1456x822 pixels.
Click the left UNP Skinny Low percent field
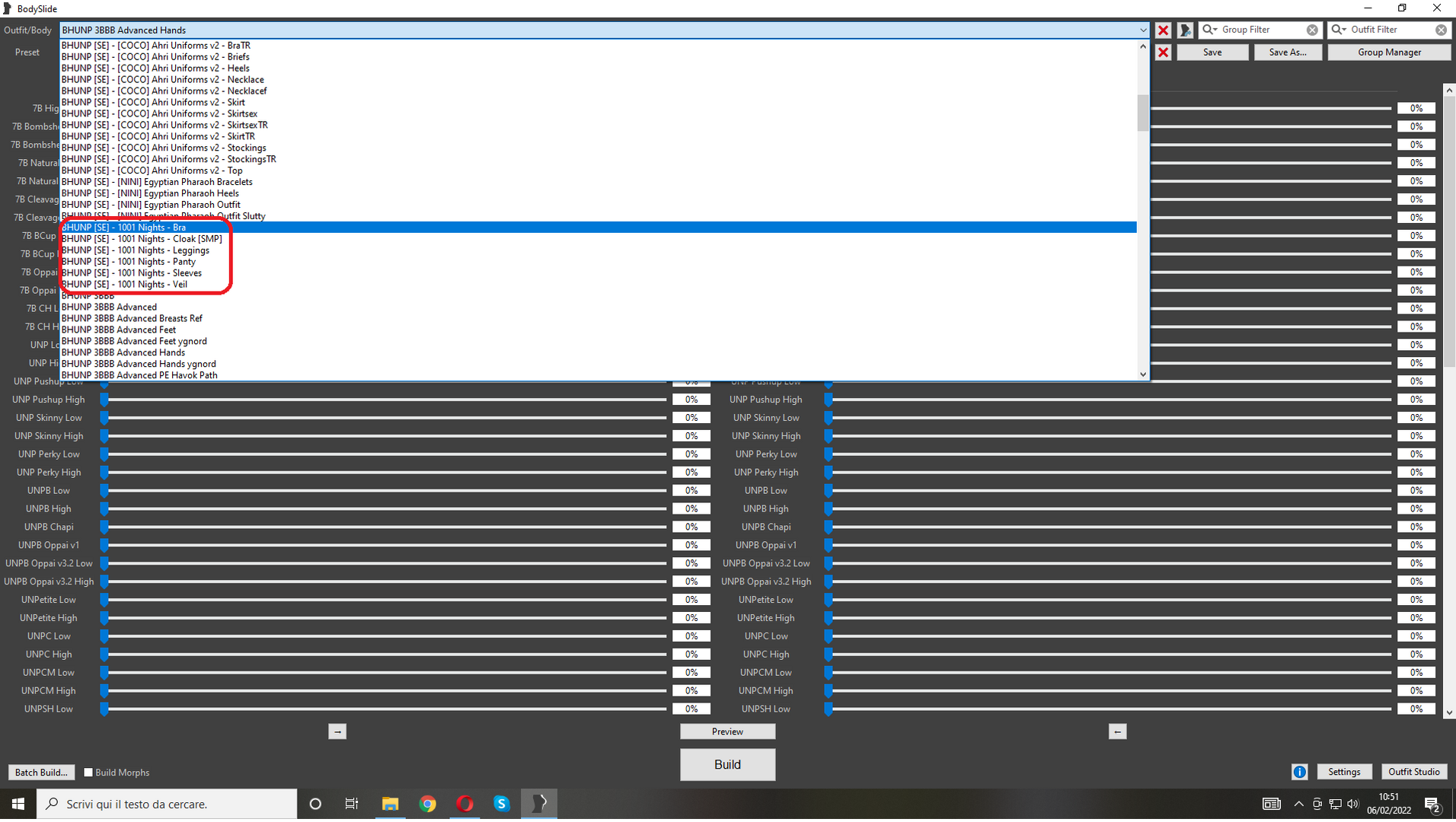click(x=691, y=418)
